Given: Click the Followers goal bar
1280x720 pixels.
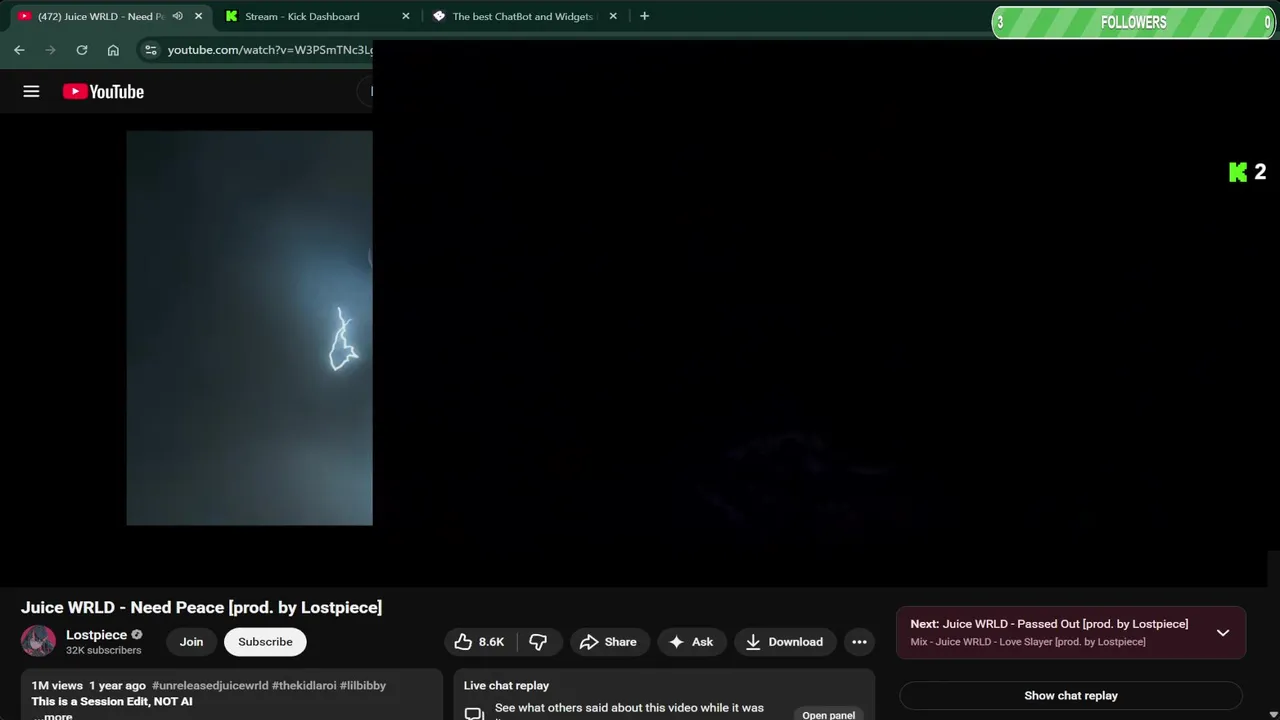Looking at the screenshot, I should point(1133,22).
